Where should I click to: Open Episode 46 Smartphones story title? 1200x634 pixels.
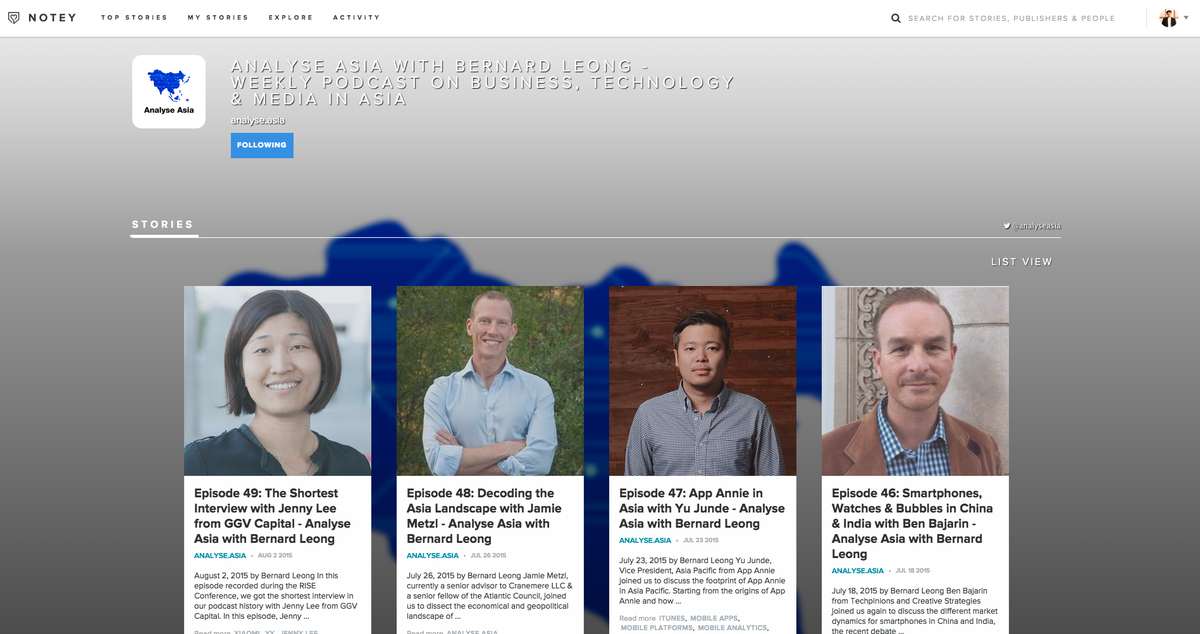[910, 523]
